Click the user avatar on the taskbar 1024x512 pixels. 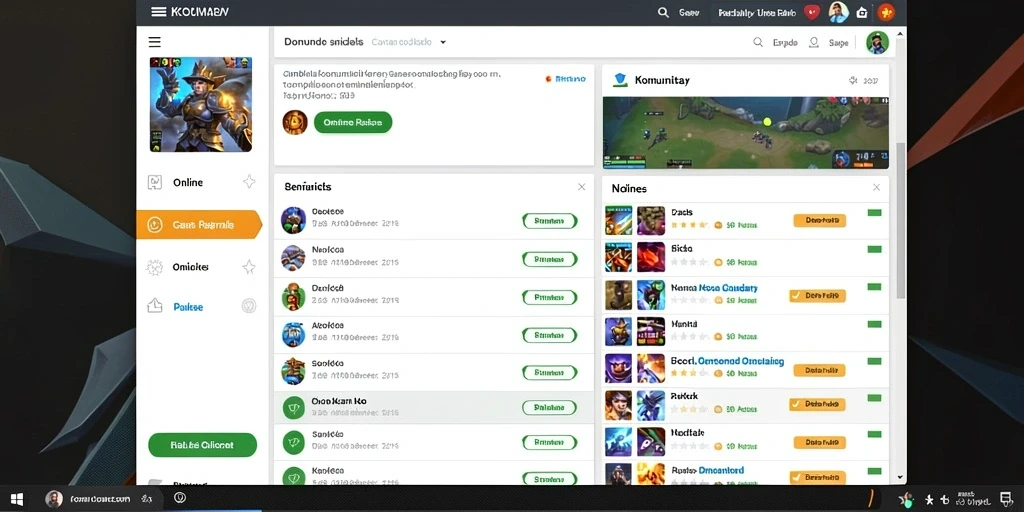pos(54,500)
